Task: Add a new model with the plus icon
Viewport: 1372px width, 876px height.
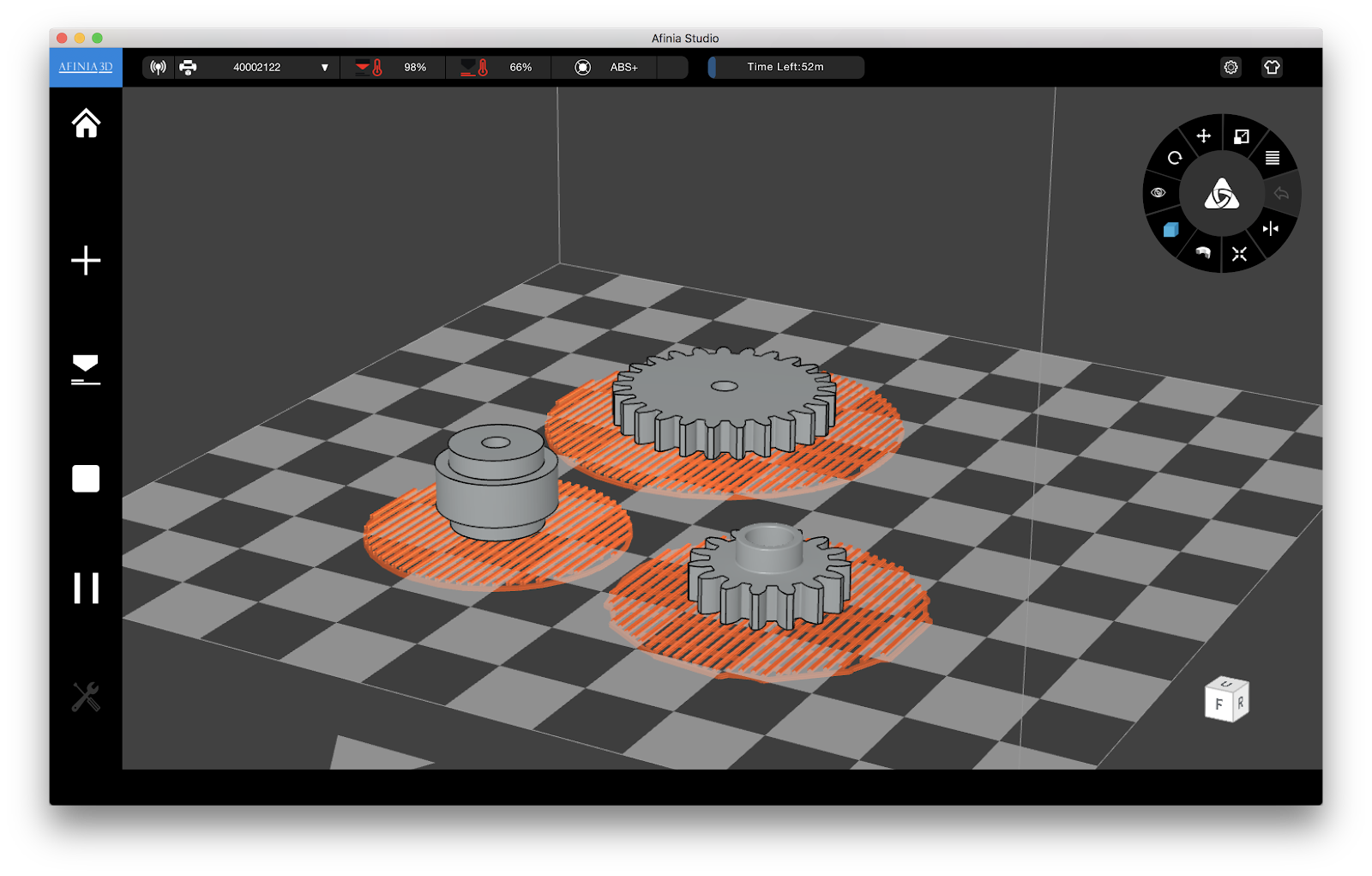Action: pyautogui.click(x=86, y=260)
